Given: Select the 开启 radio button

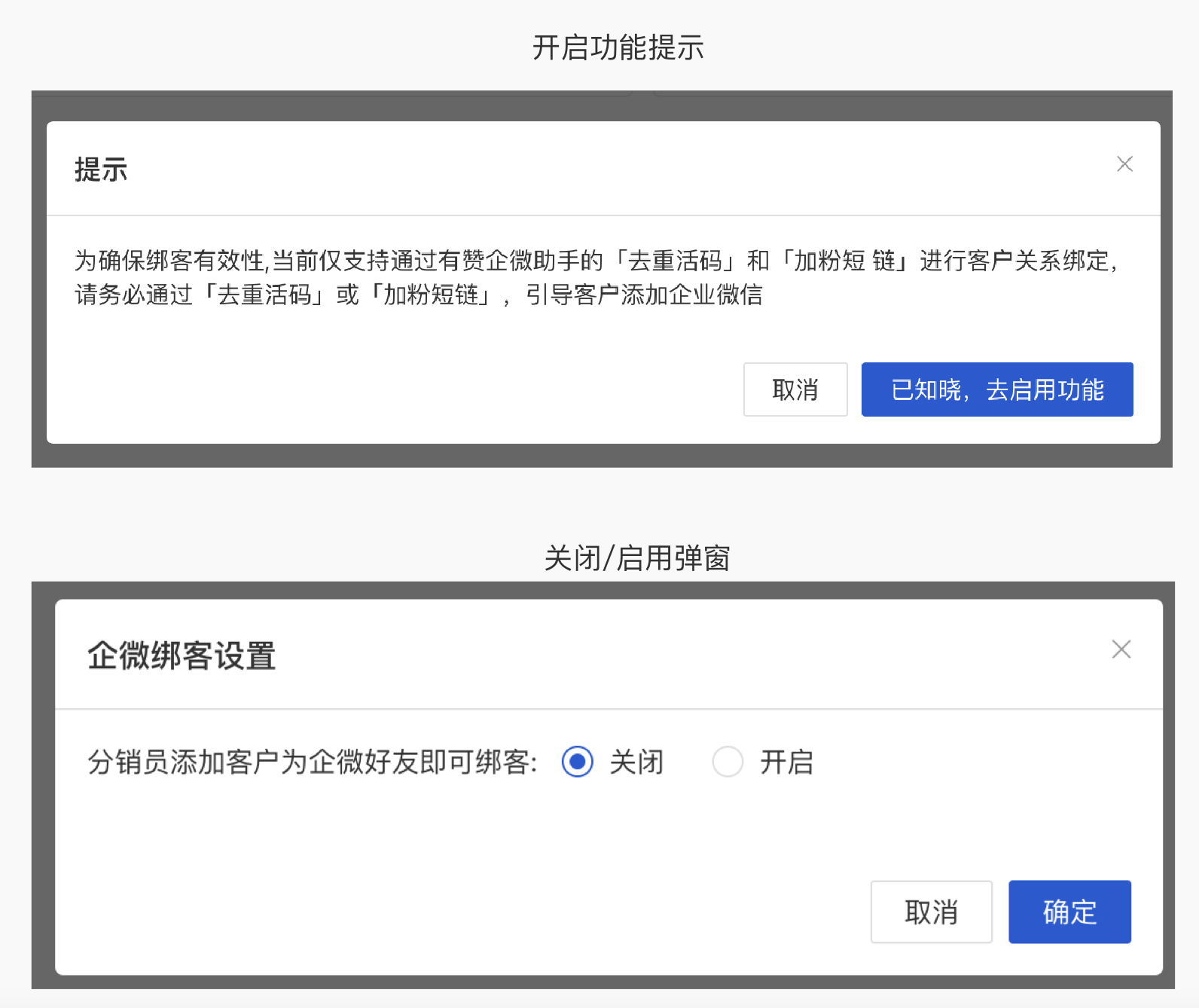Looking at the screenshot, I should click(728, 762).
